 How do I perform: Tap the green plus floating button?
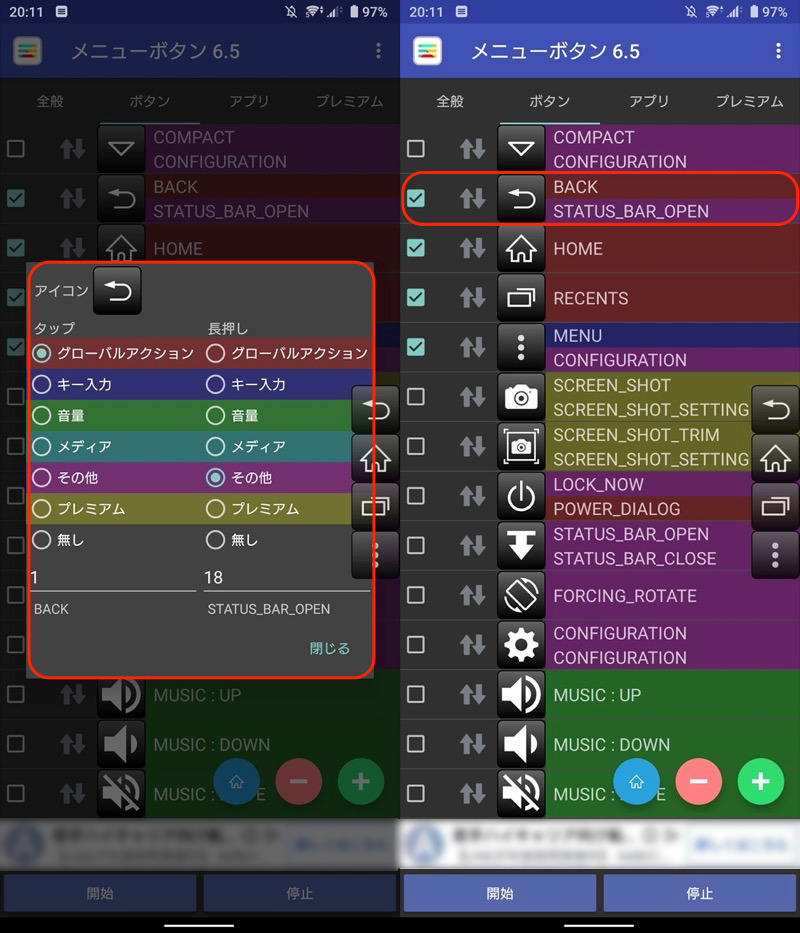click(761, 781)
